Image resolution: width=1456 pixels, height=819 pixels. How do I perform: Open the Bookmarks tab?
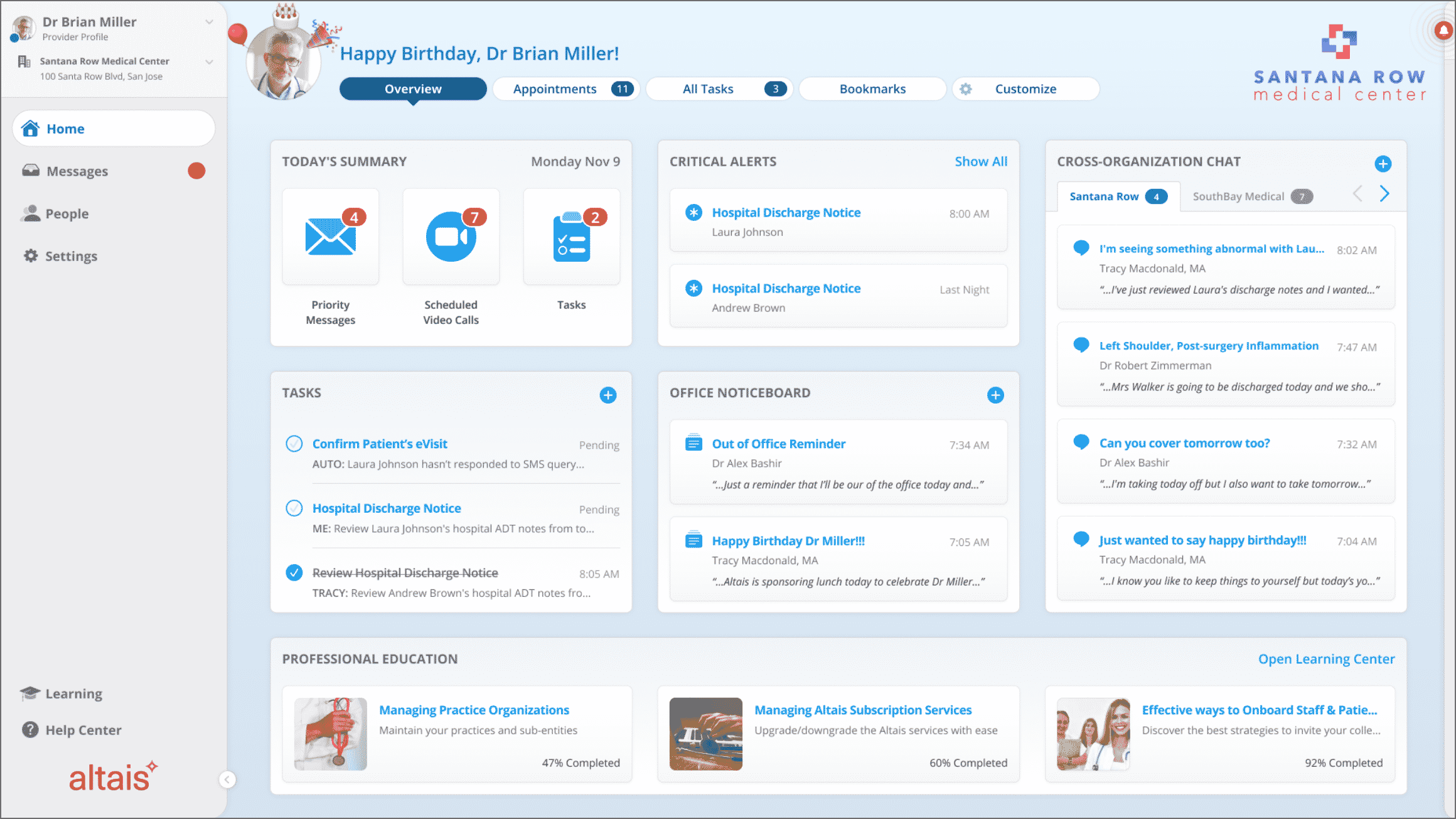pyautogui.click(x=872, y=89)
